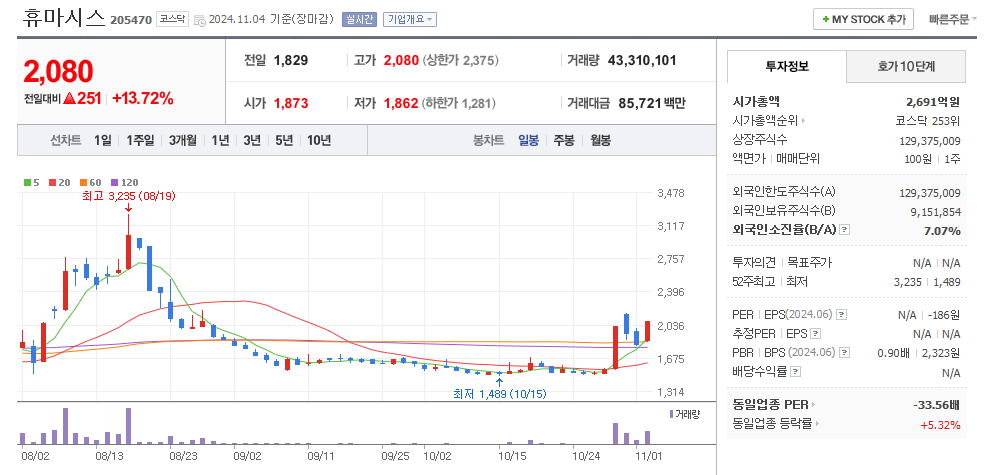This screenshot has height=475, width=992.
Task: Click the green 5-day moving average swatch
Action: pyautogui.click(x=27, y=182)
